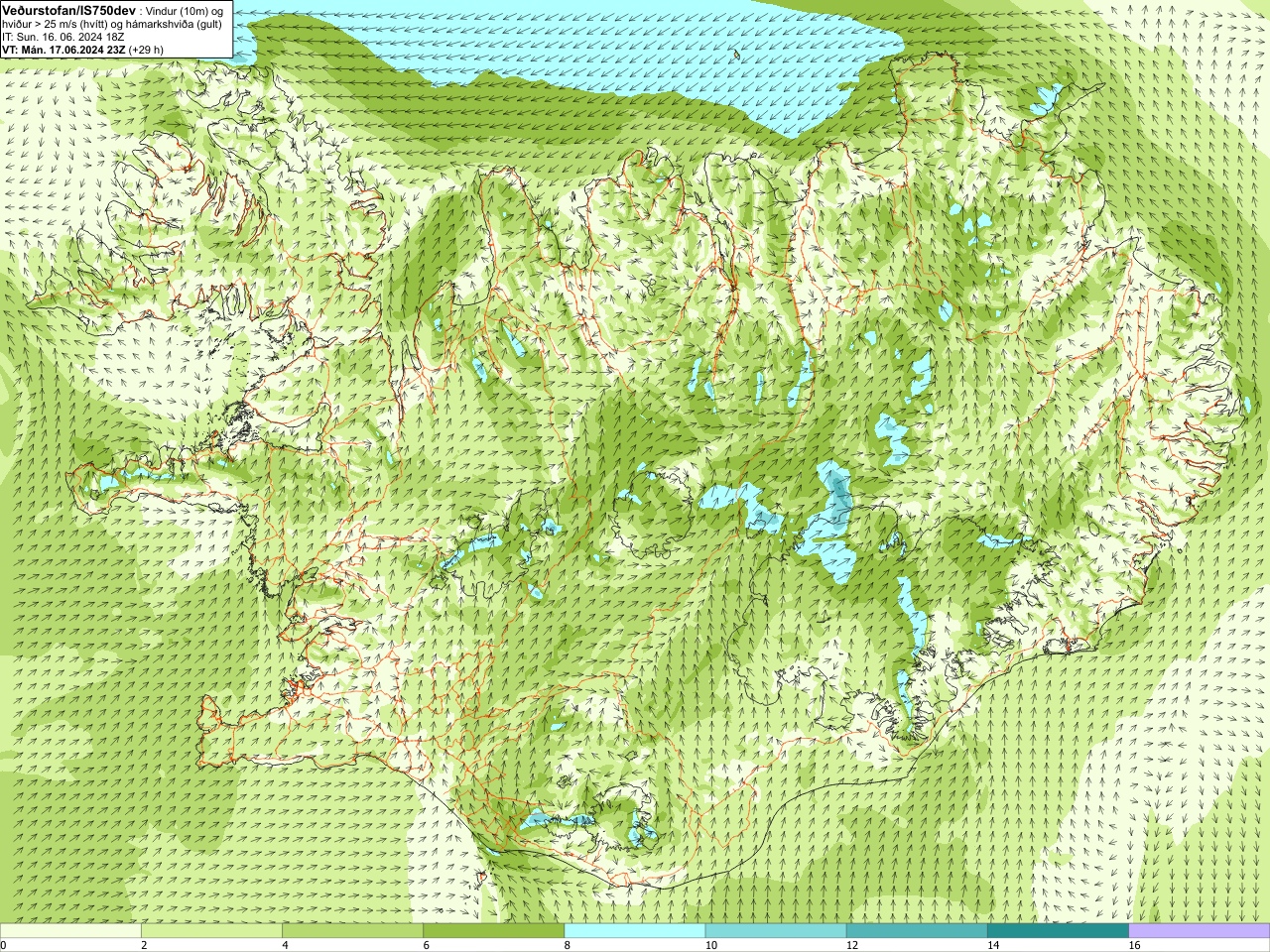Click the scale label '2'

[144, 945]
